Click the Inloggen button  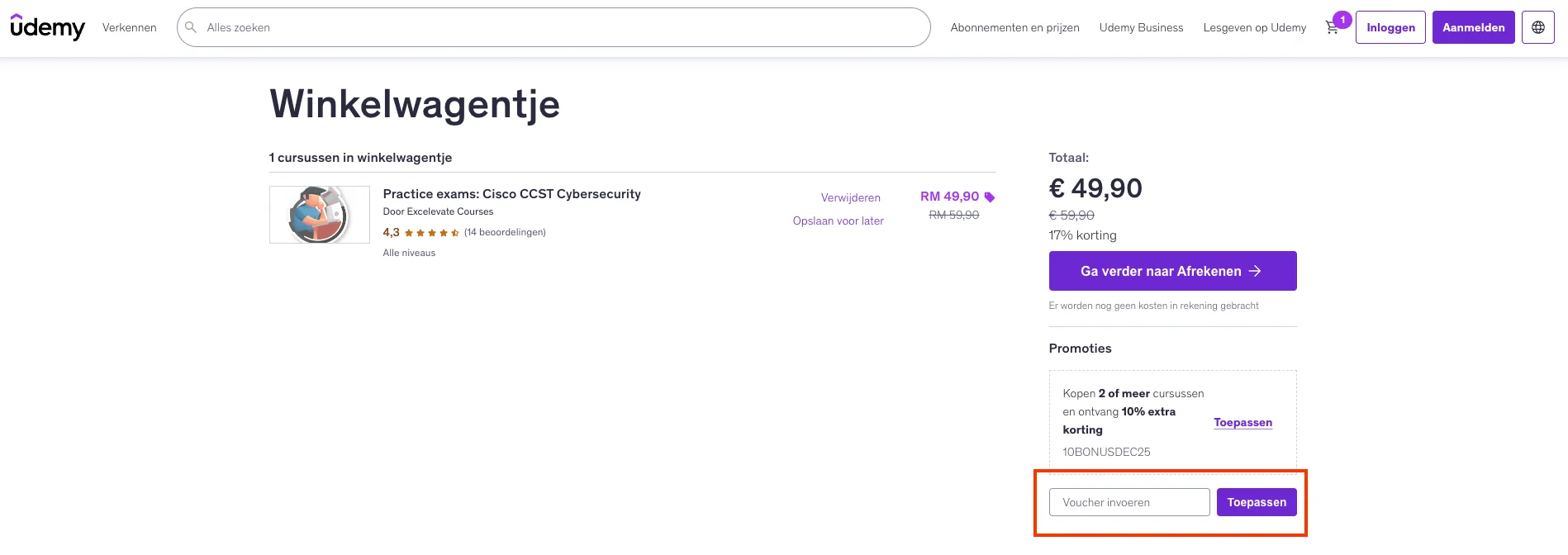(x=1390, y=27)
